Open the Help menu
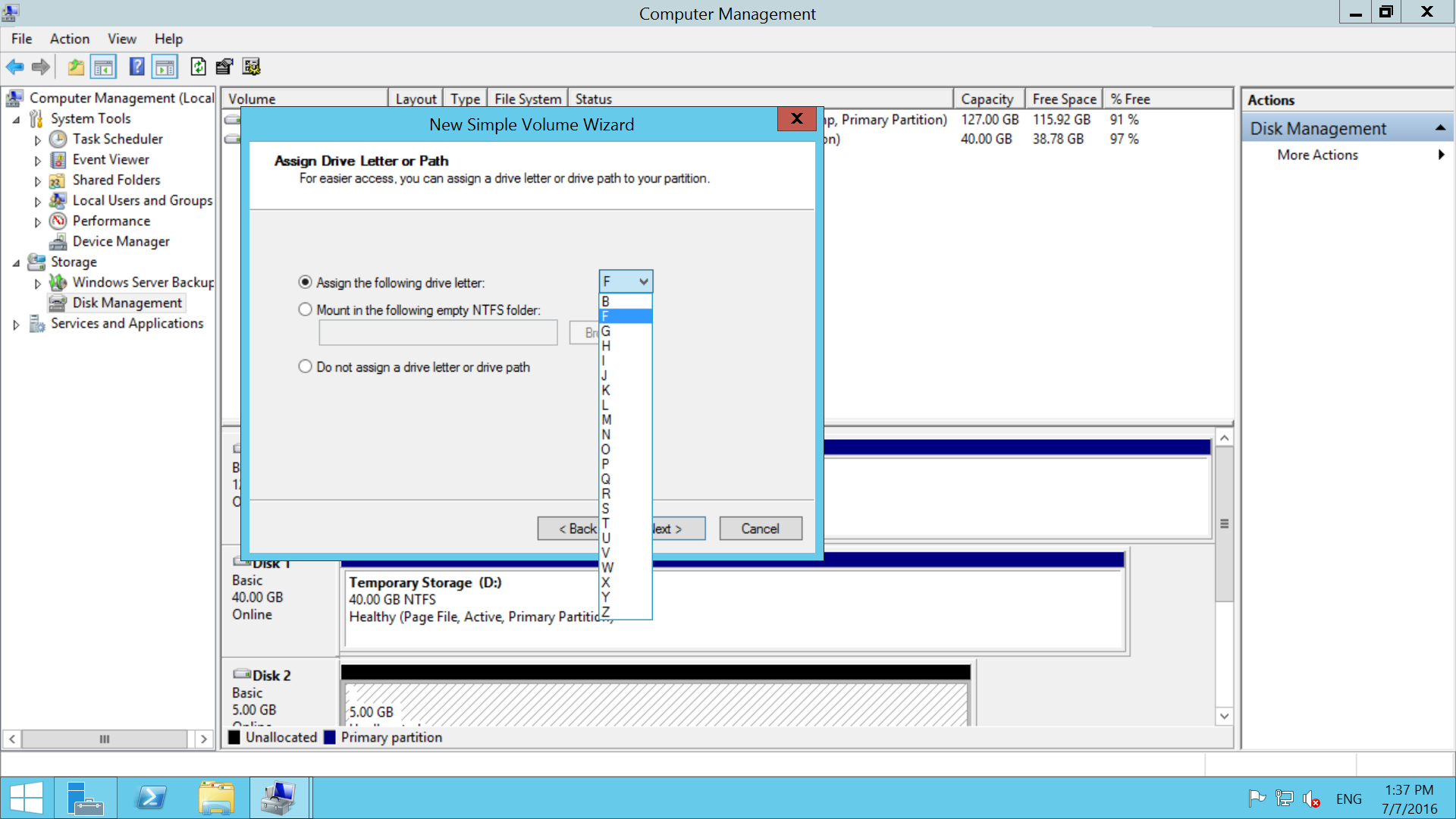The image size is (1456, 819). click(x=168, y=39)
